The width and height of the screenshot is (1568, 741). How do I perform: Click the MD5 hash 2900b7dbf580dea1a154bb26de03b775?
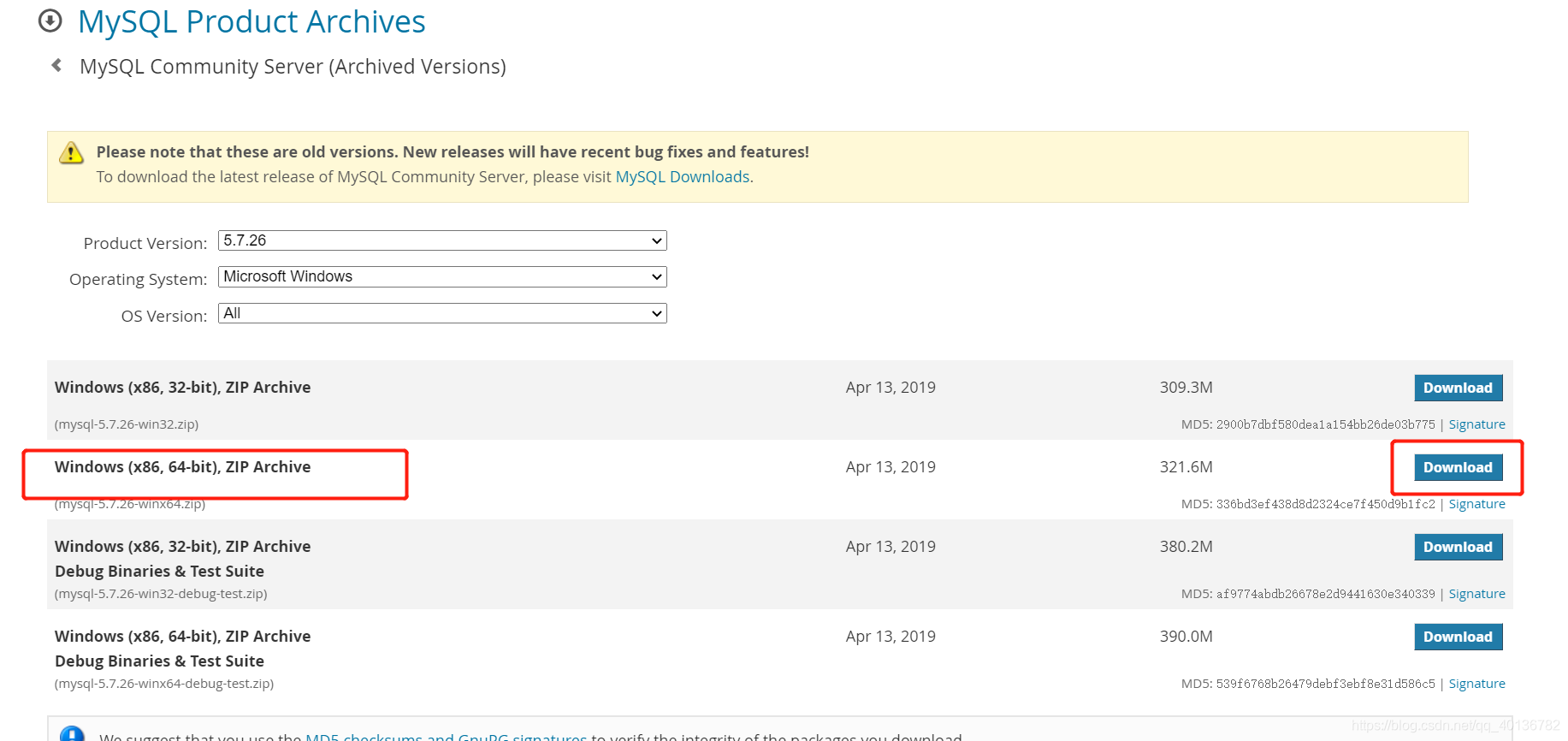click(1326, 424)
